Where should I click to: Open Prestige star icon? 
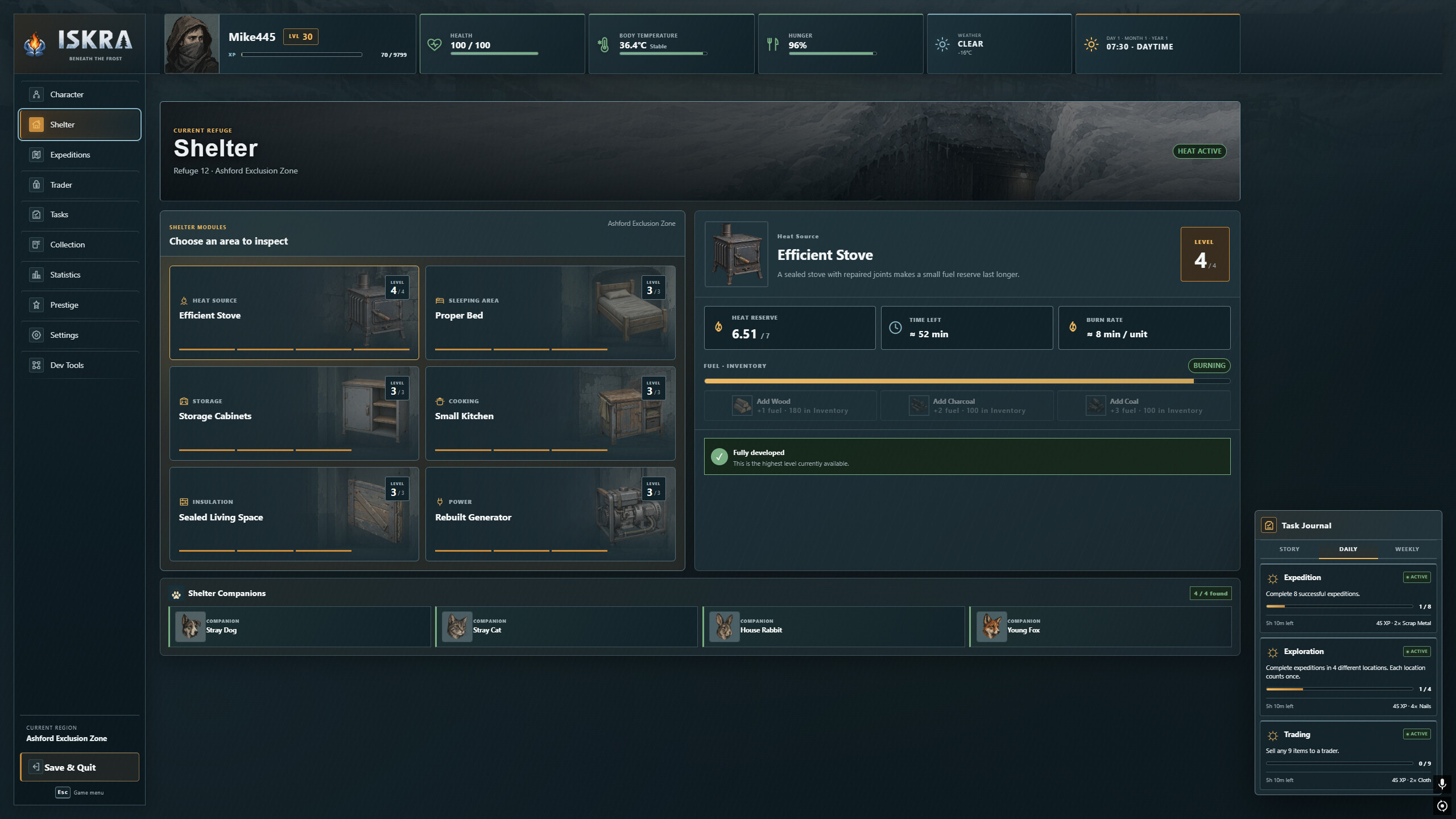pos(36,305)
